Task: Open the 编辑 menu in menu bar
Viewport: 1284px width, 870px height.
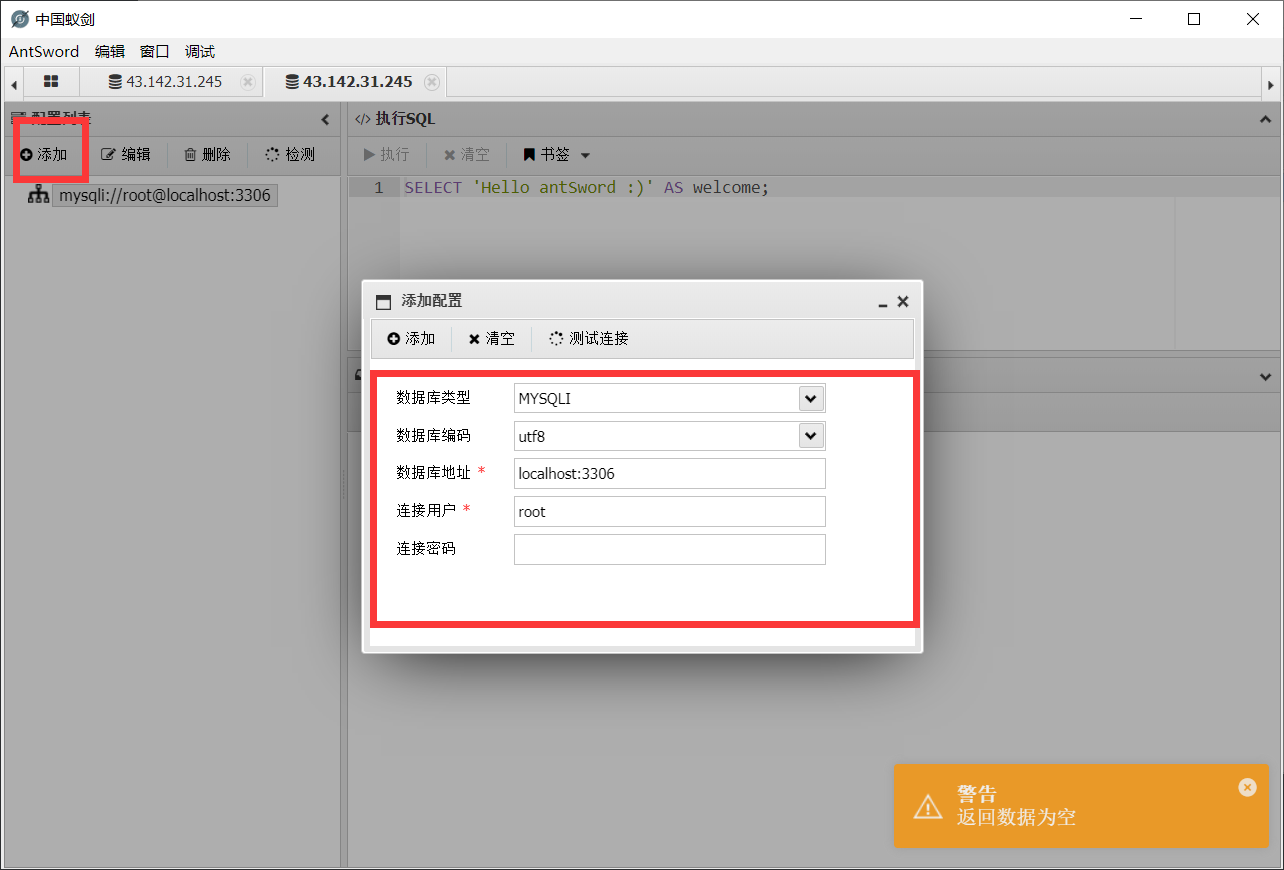Action: 110,52
